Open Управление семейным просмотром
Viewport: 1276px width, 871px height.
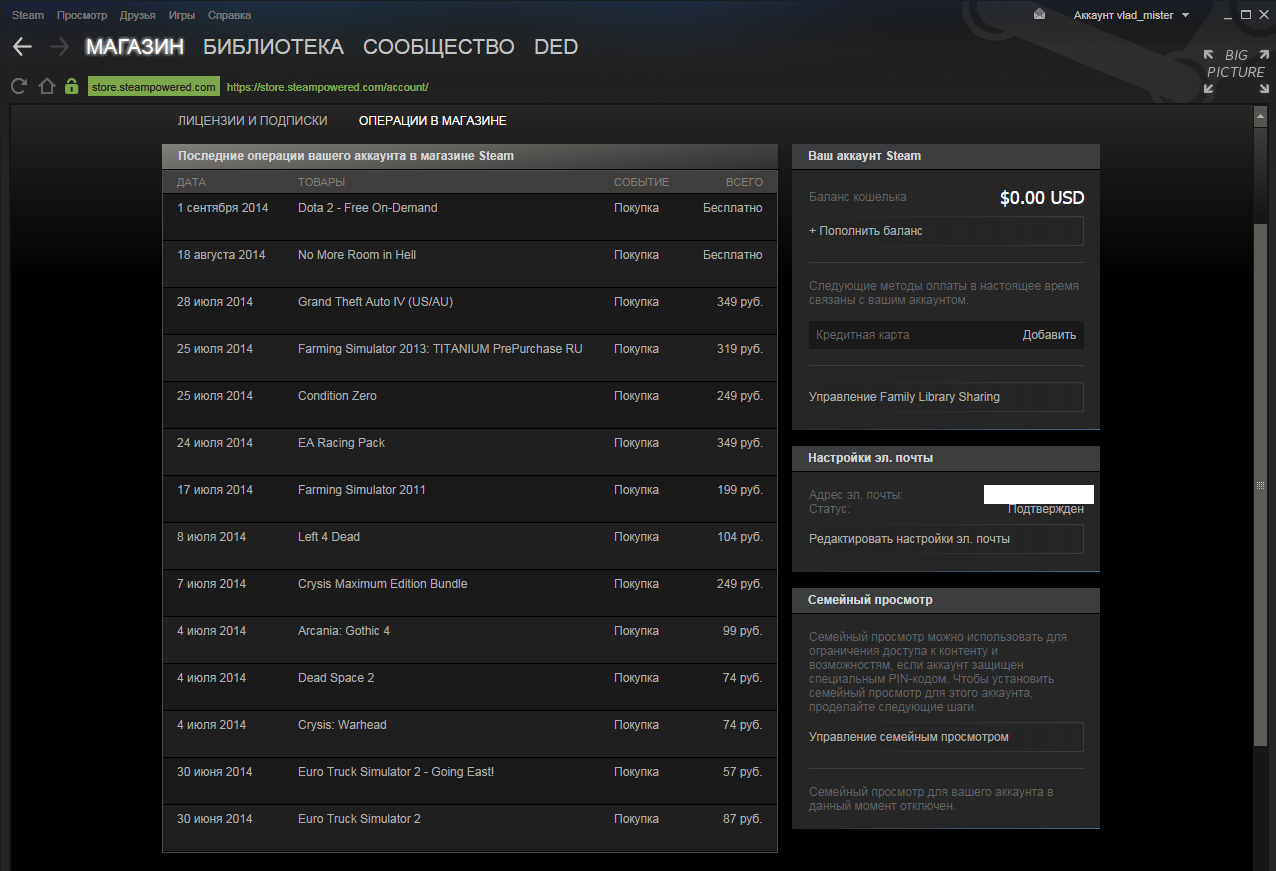946,737
